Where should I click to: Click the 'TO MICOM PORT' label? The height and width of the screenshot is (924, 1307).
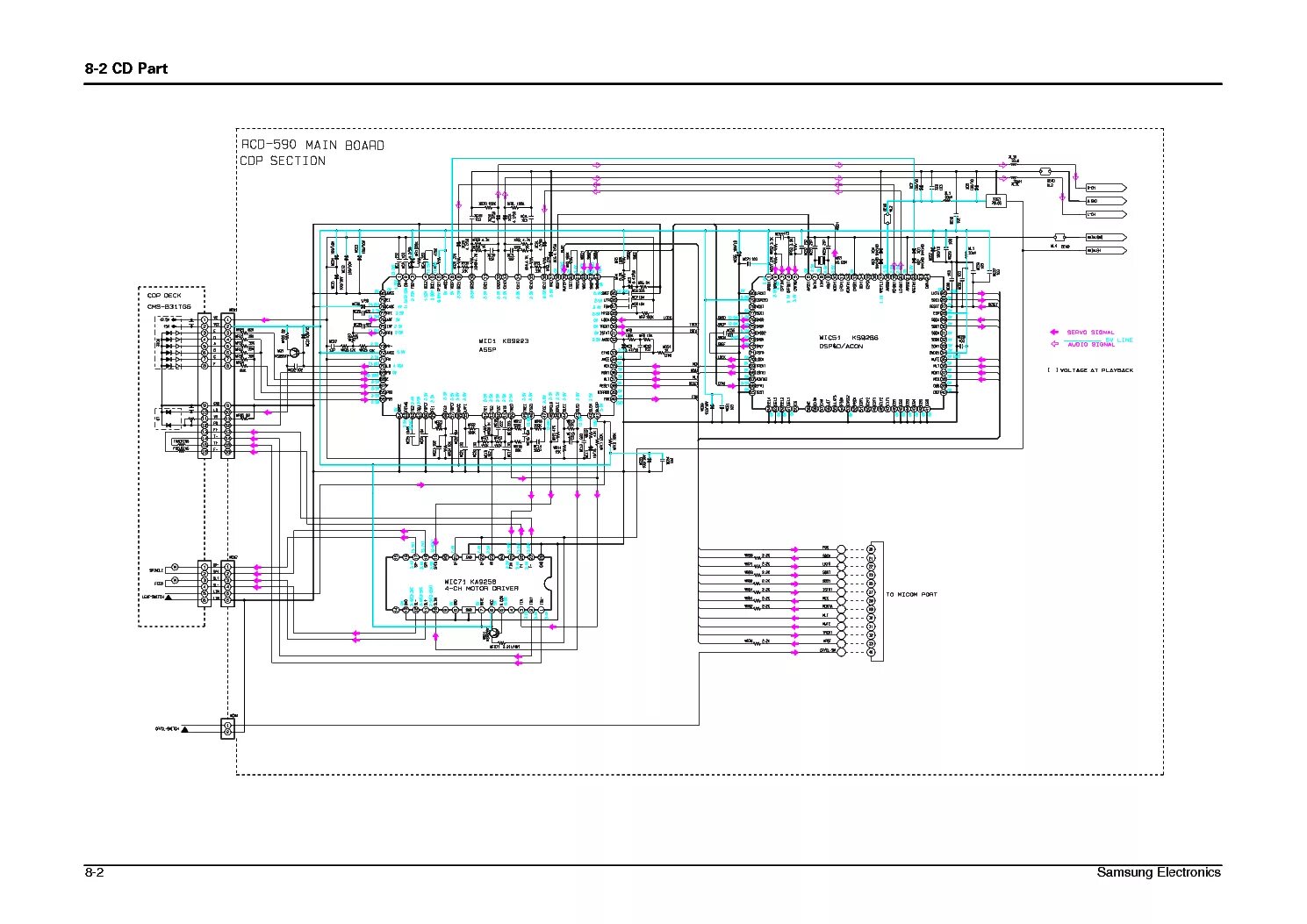(x=911, y=595)
